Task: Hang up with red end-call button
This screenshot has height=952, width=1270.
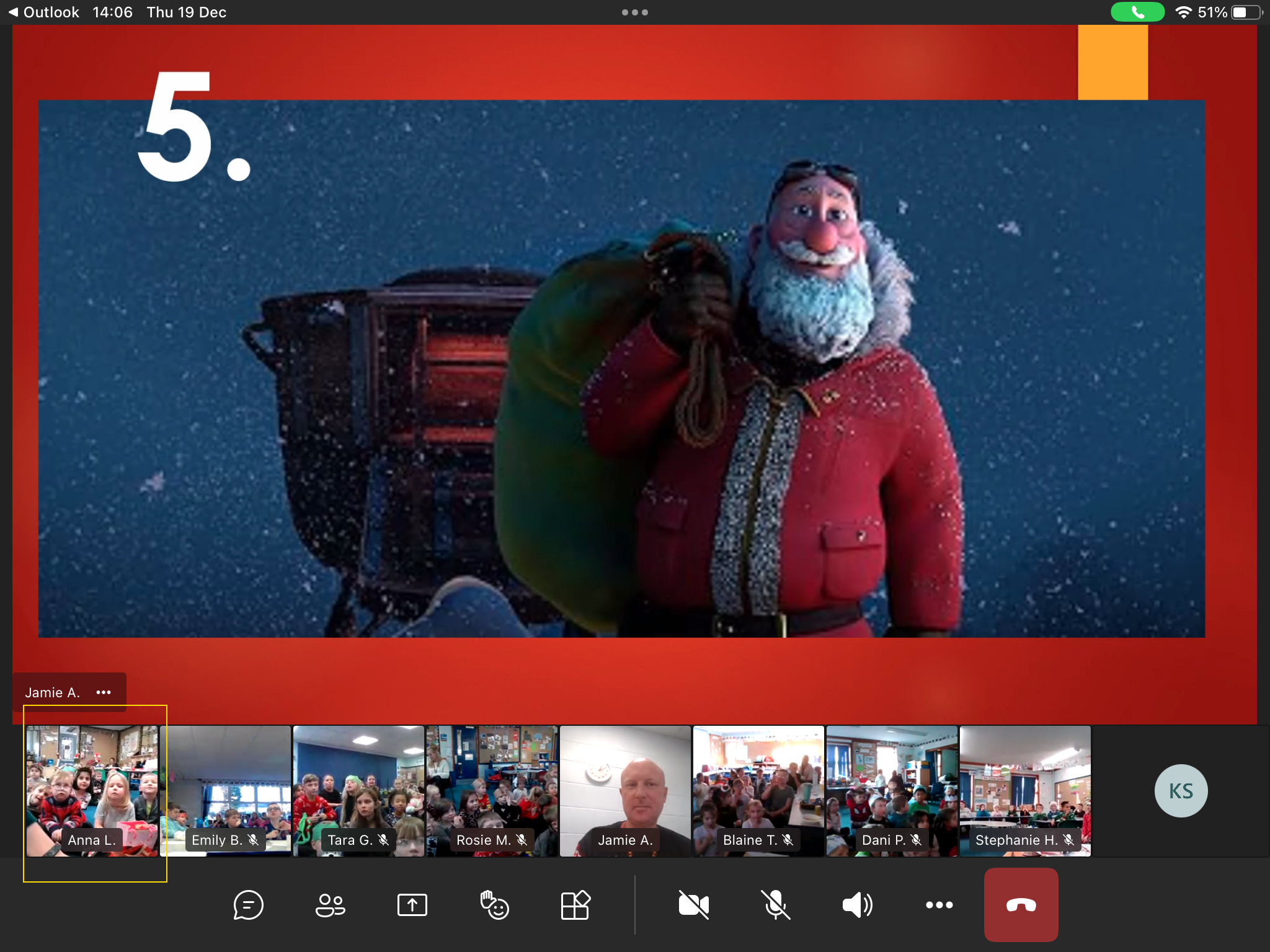Action: coord(1021,905)
